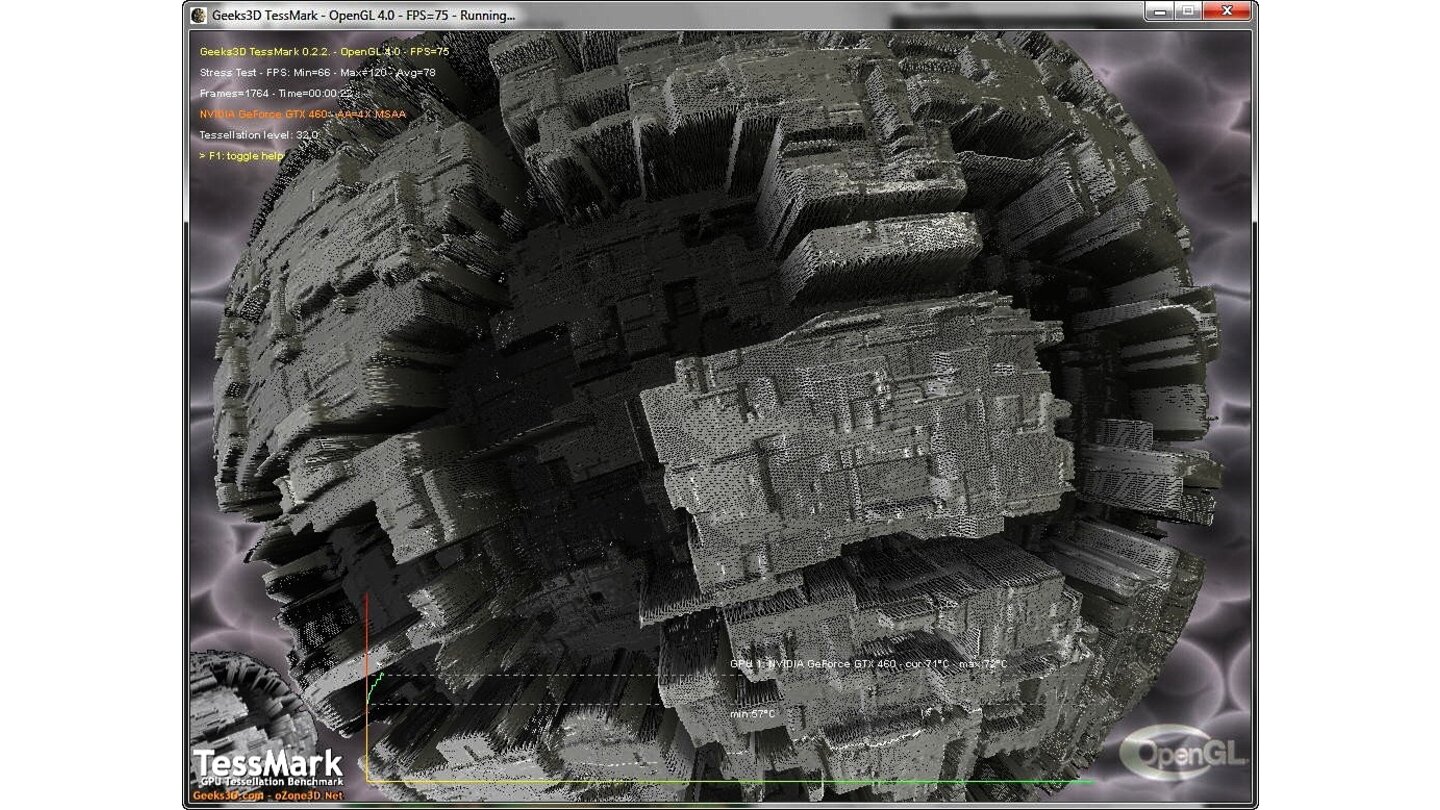Close the TessMark window
This screenshot has width=1440, height=810.
(1228, 11)
